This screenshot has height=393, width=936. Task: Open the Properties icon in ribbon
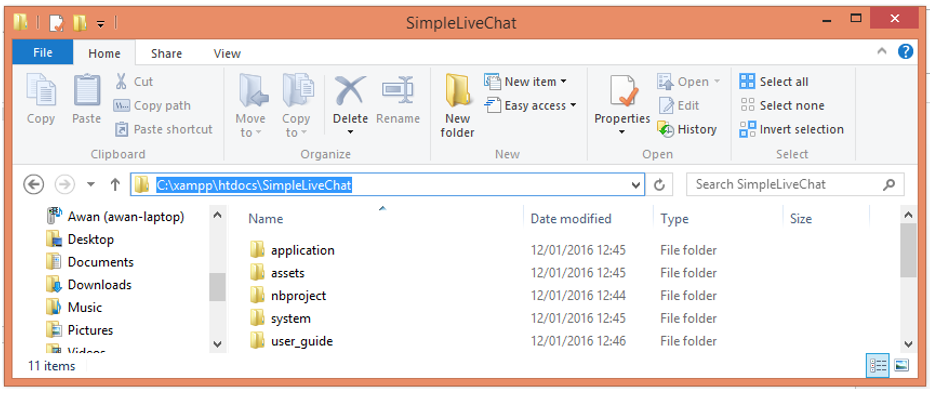click(x=623, y=91)
